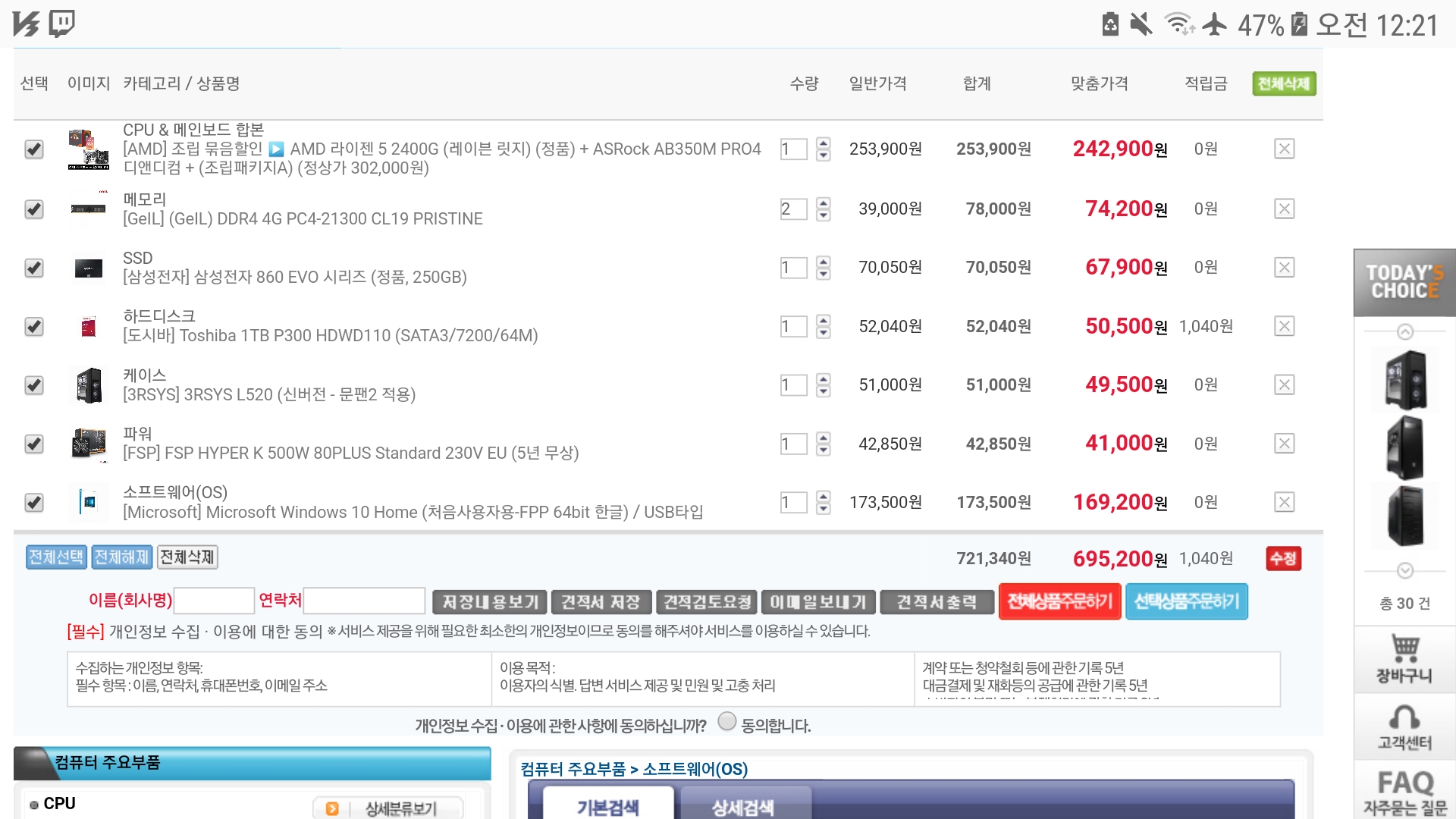The width and height of the screenshot is (1456, 819).
Task: Uncheck the Toshiba 1TB hard disk checkbox
Action: click(x=34, y=327)
